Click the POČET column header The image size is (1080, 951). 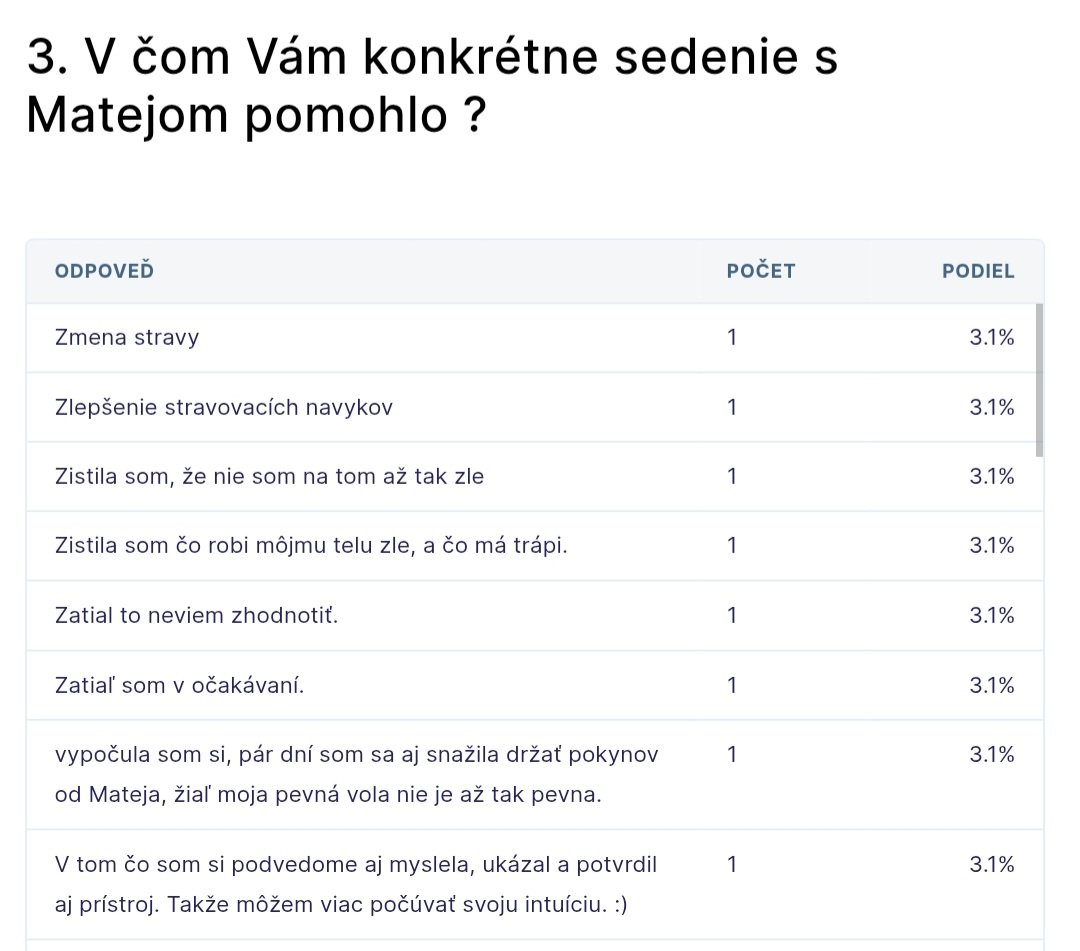(760, 271)
